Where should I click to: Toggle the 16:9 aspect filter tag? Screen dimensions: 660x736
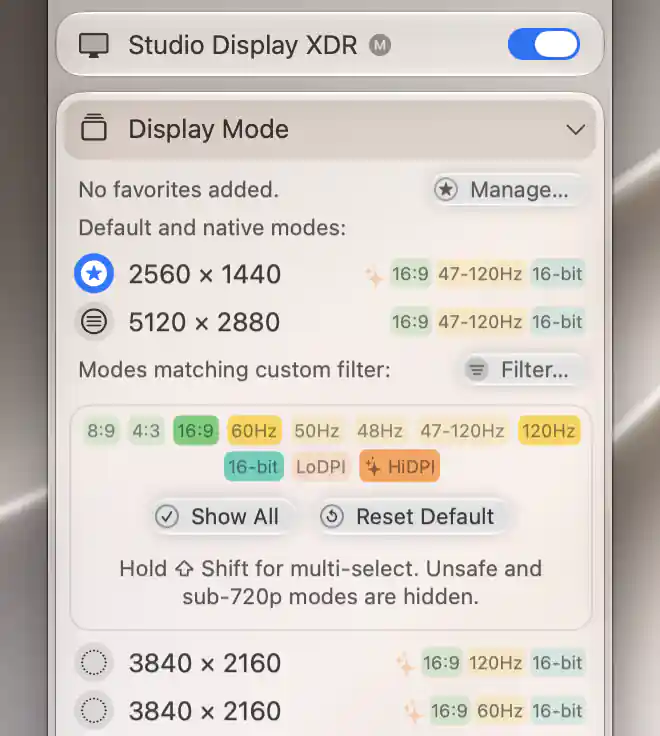coord(196,430)
